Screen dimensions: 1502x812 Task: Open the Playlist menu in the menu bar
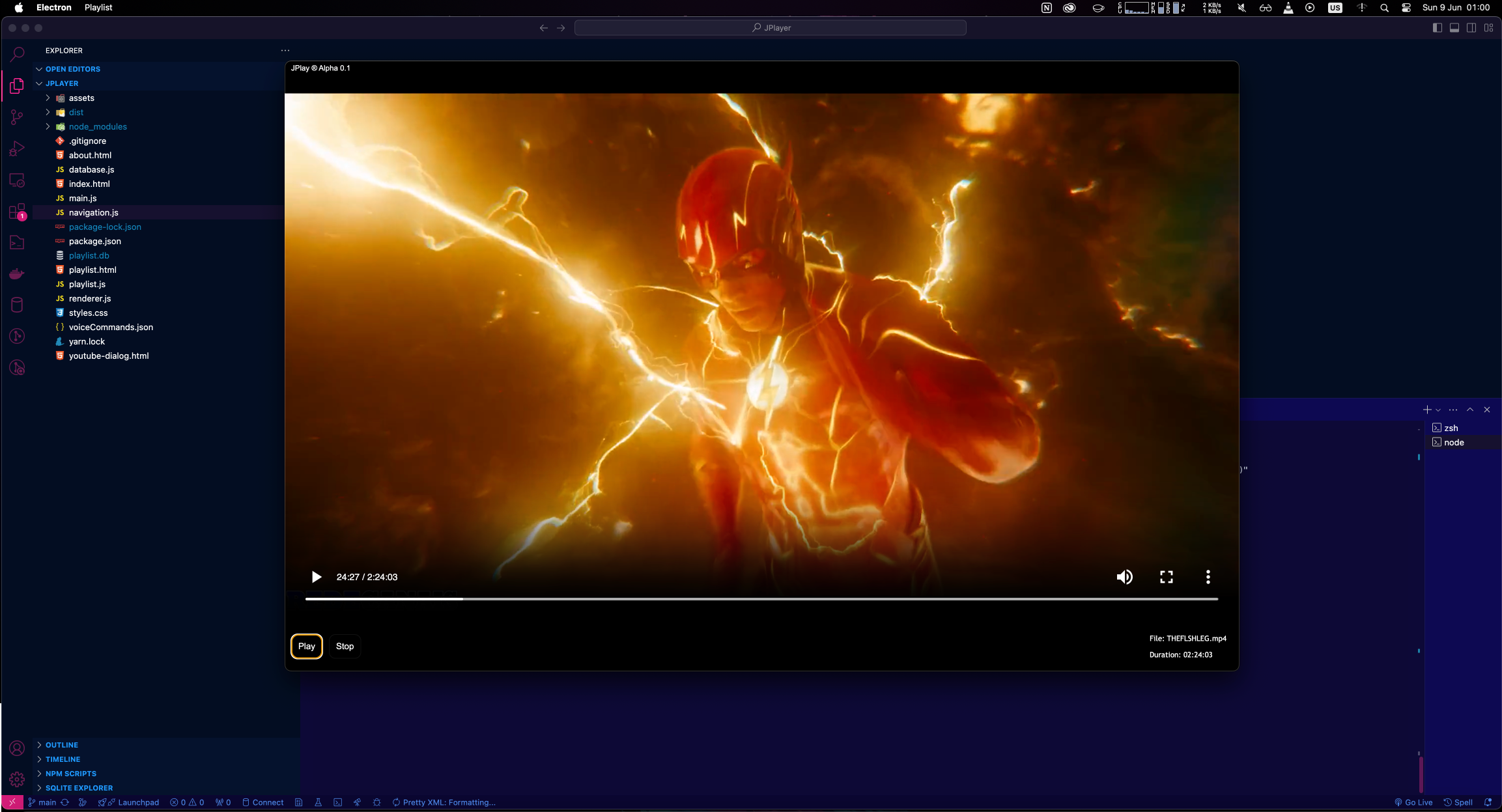pos(98,7)
